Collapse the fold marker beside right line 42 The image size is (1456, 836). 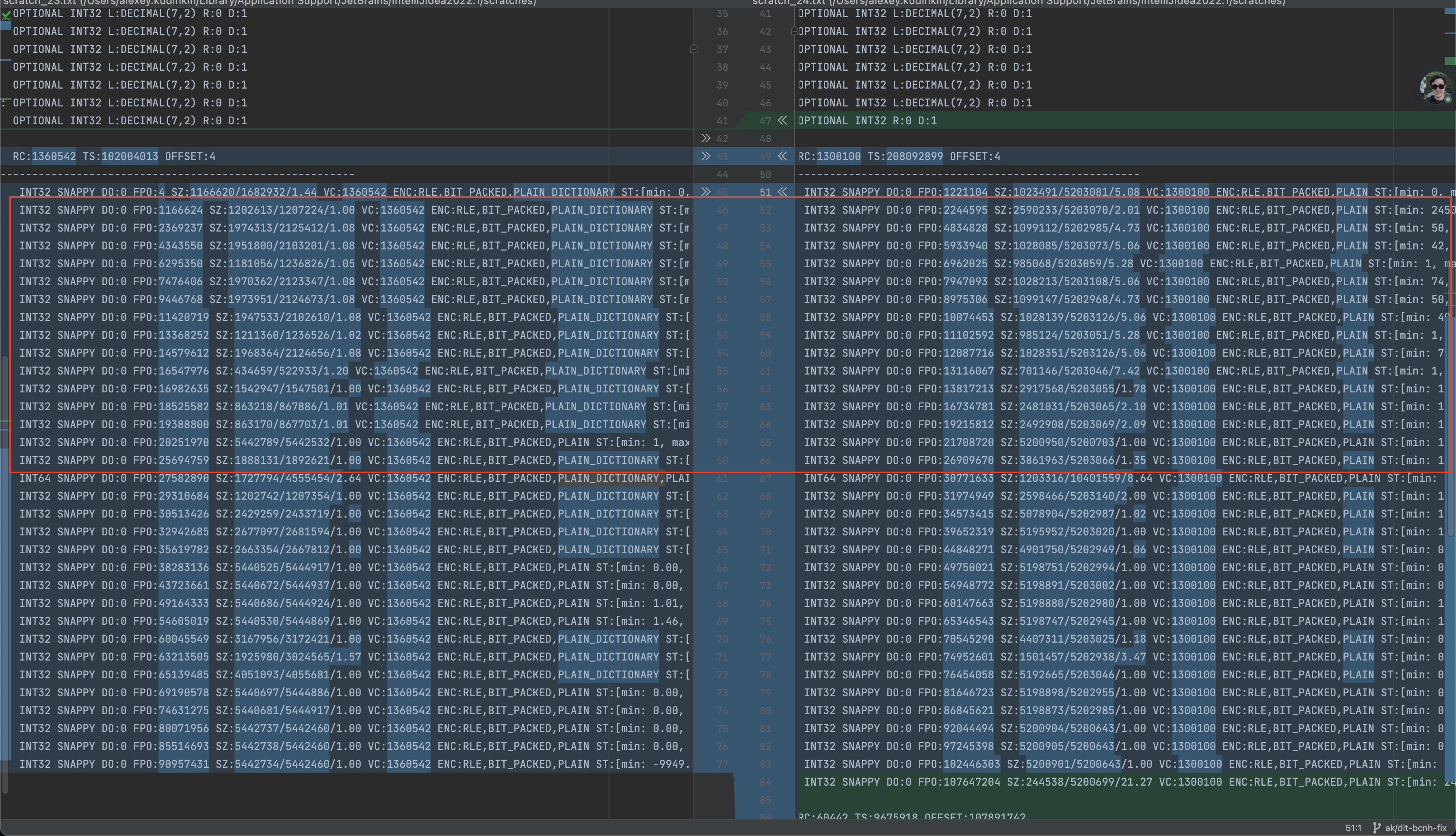[795, 31]
